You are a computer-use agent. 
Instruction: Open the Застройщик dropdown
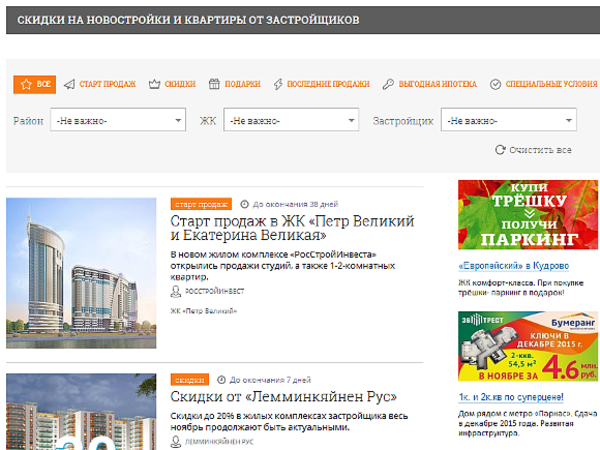[x=509, y=120]
